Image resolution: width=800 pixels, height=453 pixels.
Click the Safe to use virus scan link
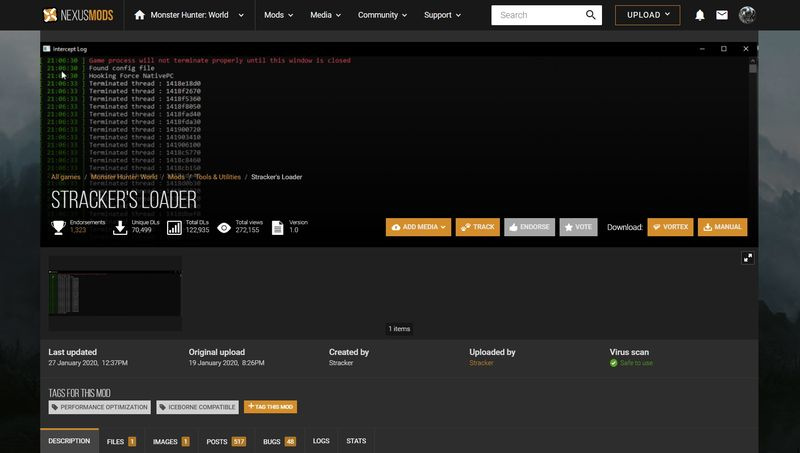point(636,363)
